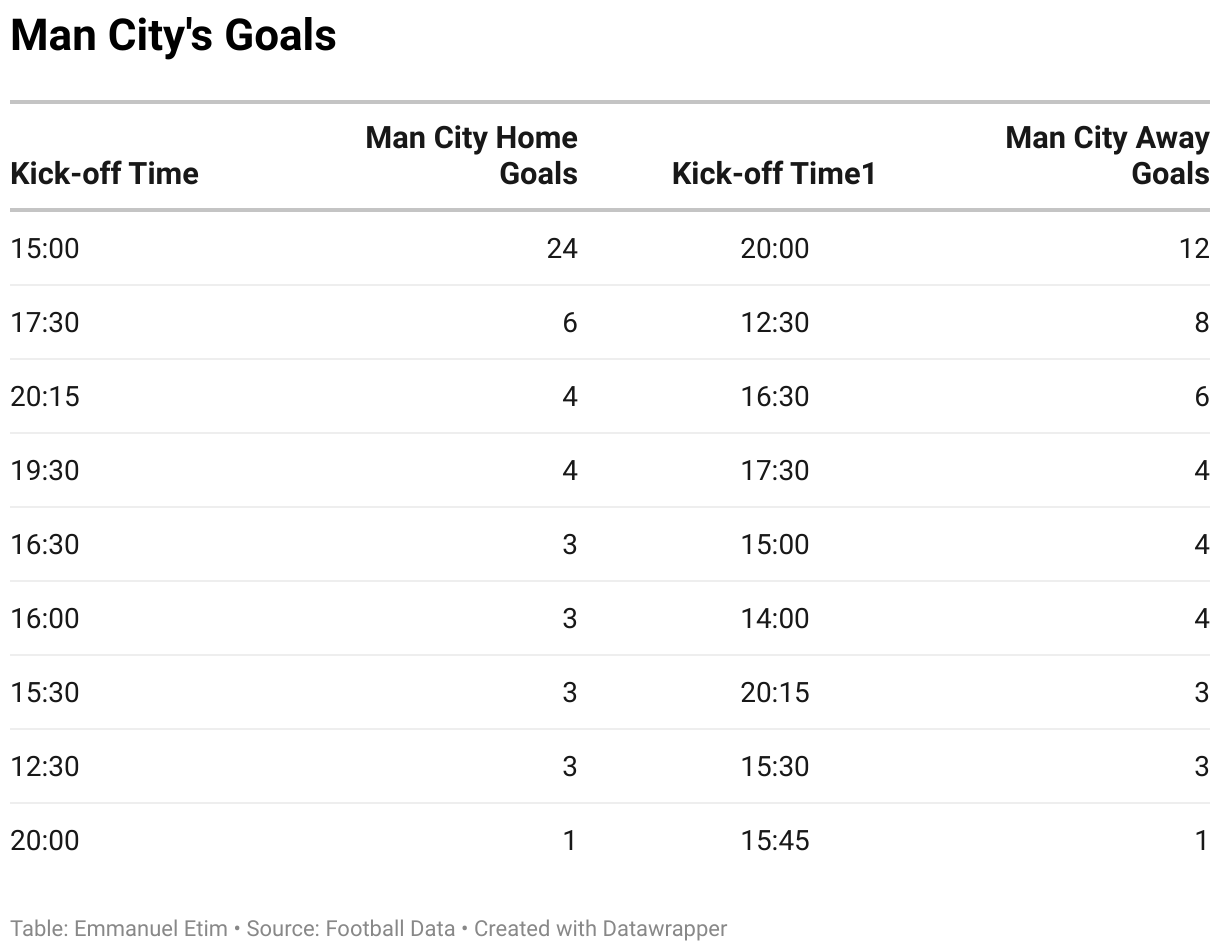Image resolution: width=1220 pixels, height=952 pixels.
Task: Click the 14:00 kick-off time cell
Action: pyautogui.click(x=775, y=618)
